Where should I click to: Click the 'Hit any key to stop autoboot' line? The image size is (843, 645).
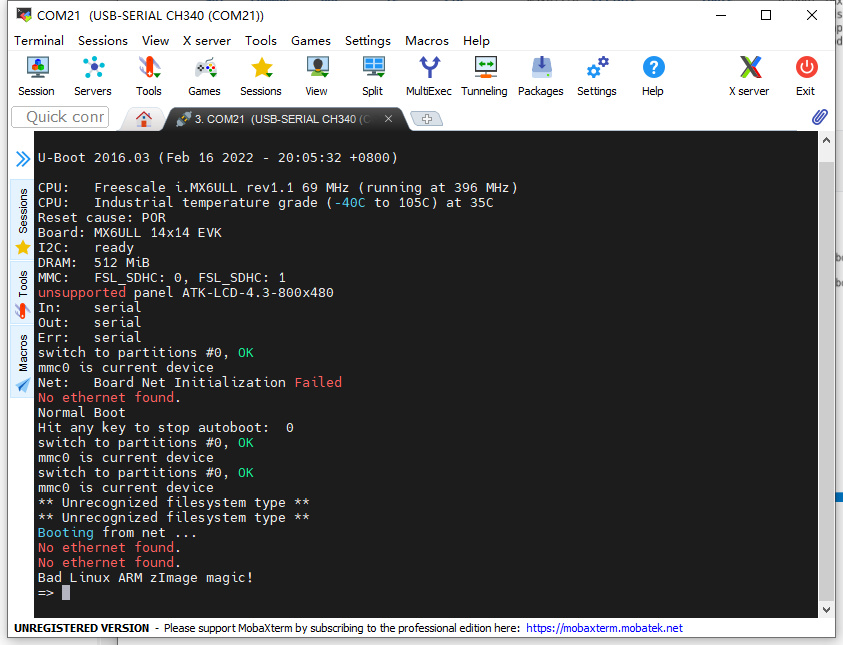click(x=166, y=428)
